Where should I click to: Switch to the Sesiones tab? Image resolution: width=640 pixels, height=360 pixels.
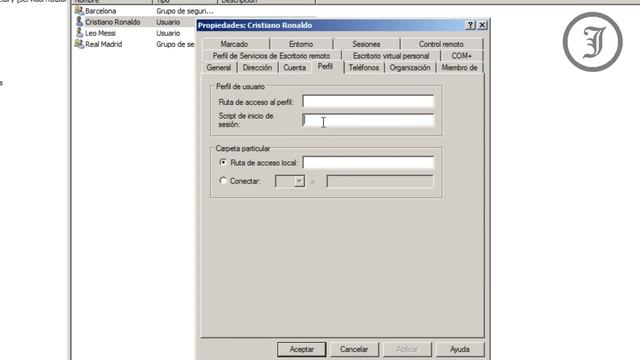(366, 44)
